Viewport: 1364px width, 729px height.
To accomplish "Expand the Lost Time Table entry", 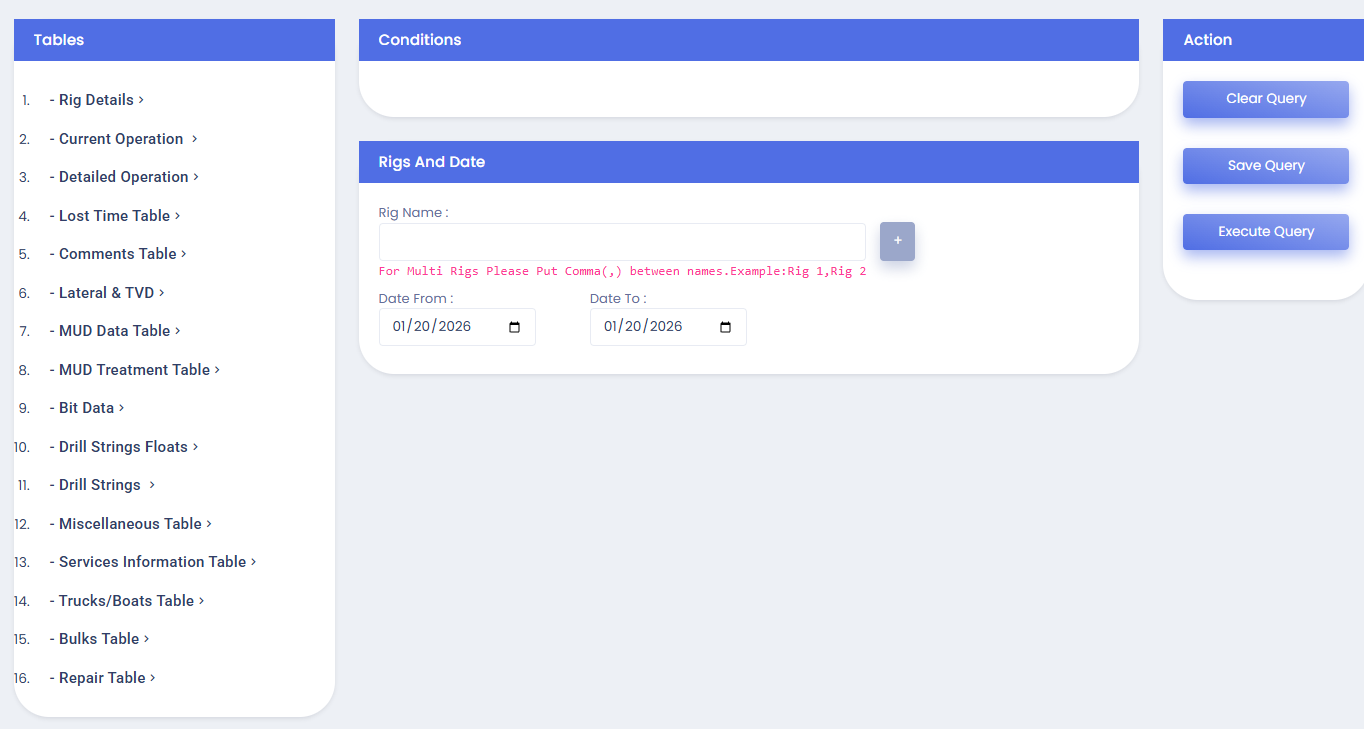I will click(114, 216).
